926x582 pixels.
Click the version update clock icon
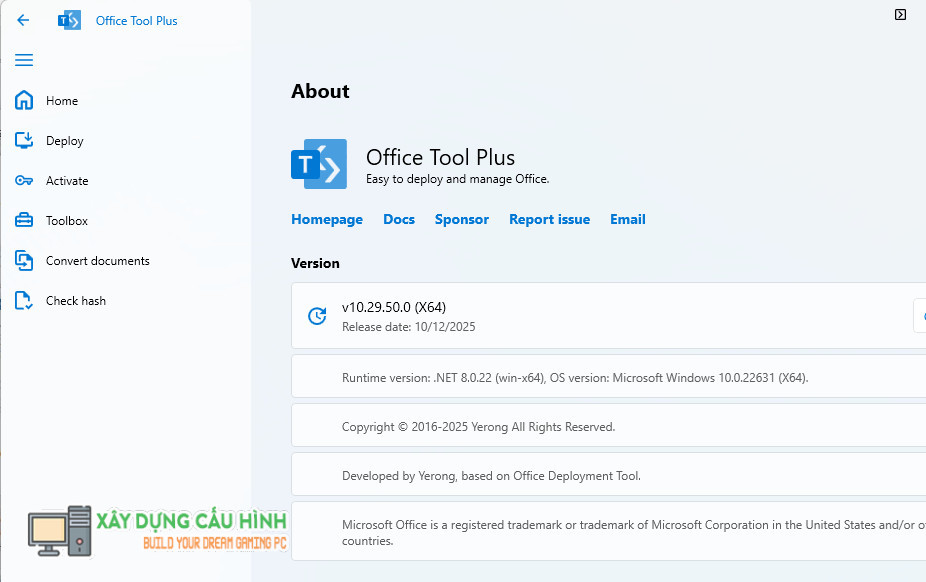pos(317,316)
